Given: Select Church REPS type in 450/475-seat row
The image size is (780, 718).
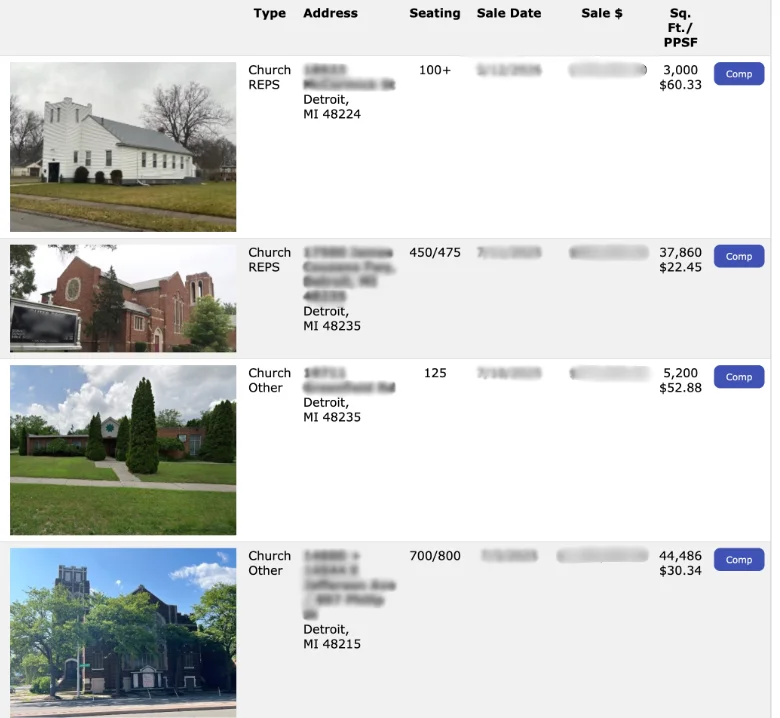Looking at the screenshot, I should tap(270, 260).
